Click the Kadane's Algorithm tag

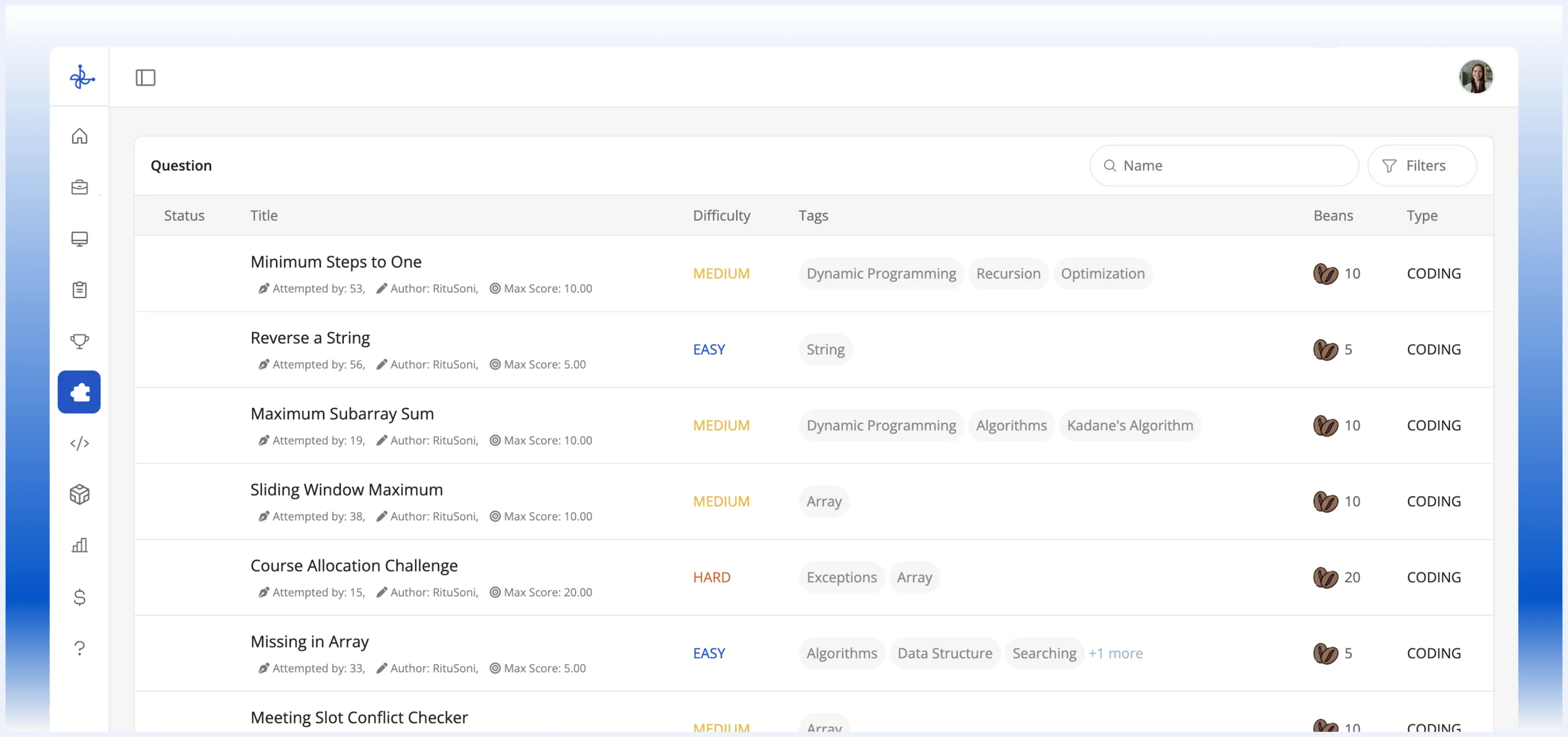(x=1130, y=425)
